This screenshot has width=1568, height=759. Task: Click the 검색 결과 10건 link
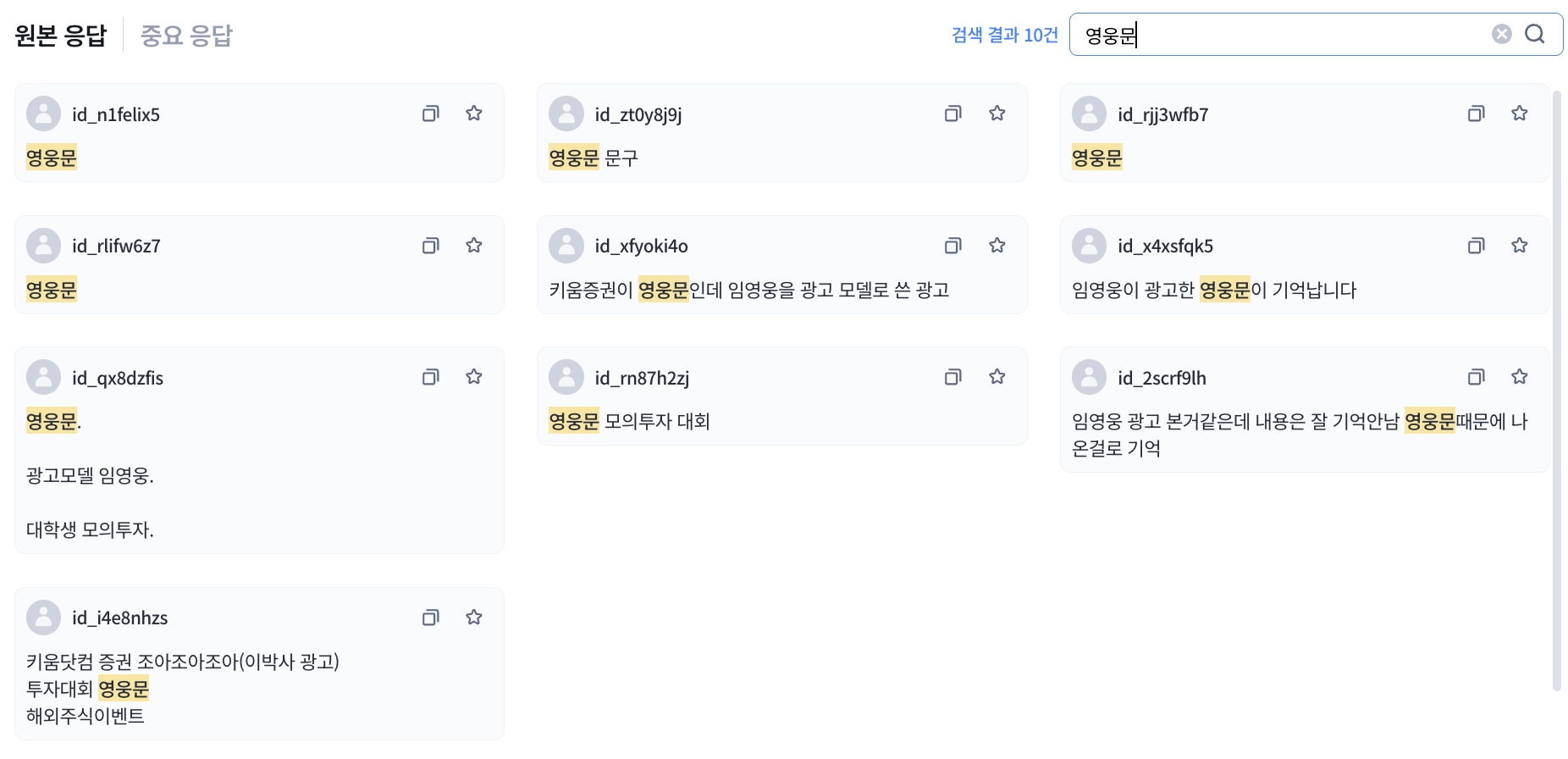(x=1004, y=35)
